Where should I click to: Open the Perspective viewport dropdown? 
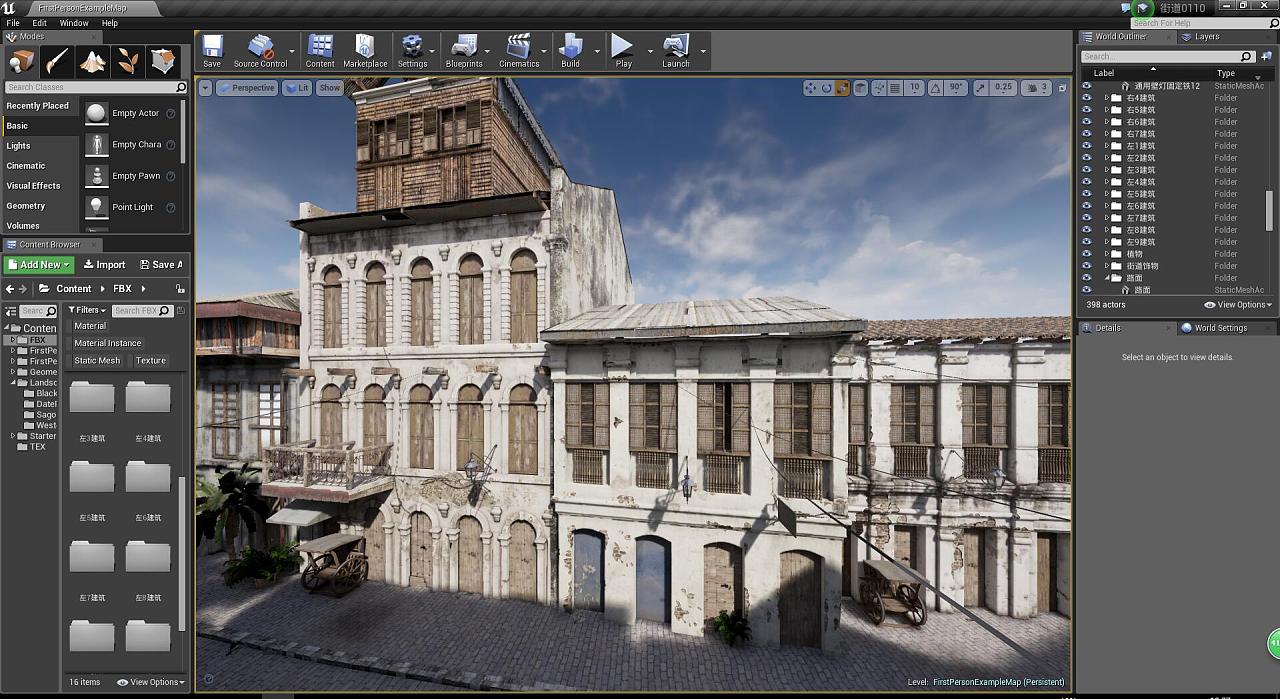click(x=247, y=88)
